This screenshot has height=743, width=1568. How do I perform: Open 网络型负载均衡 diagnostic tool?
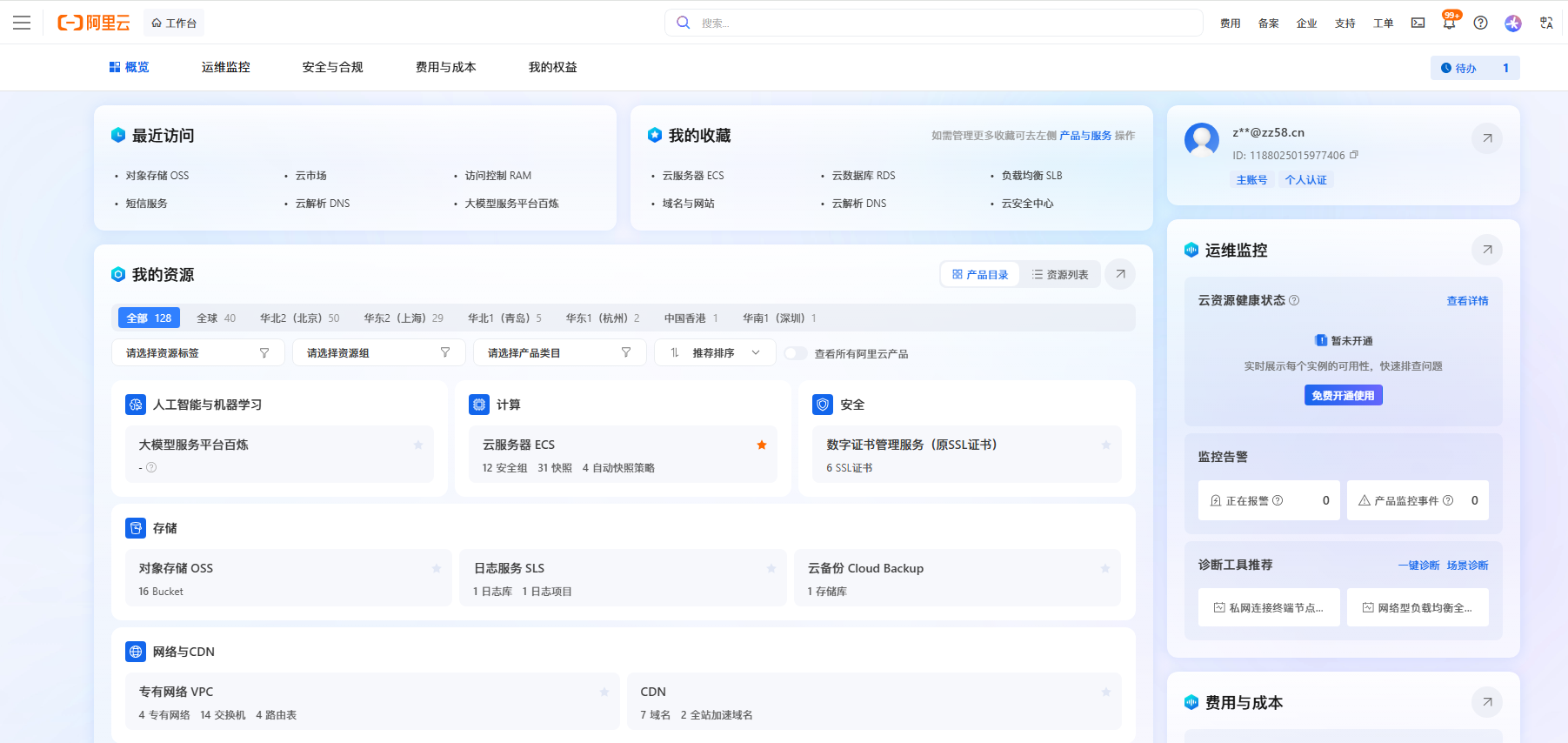(x=1418, y=607)
